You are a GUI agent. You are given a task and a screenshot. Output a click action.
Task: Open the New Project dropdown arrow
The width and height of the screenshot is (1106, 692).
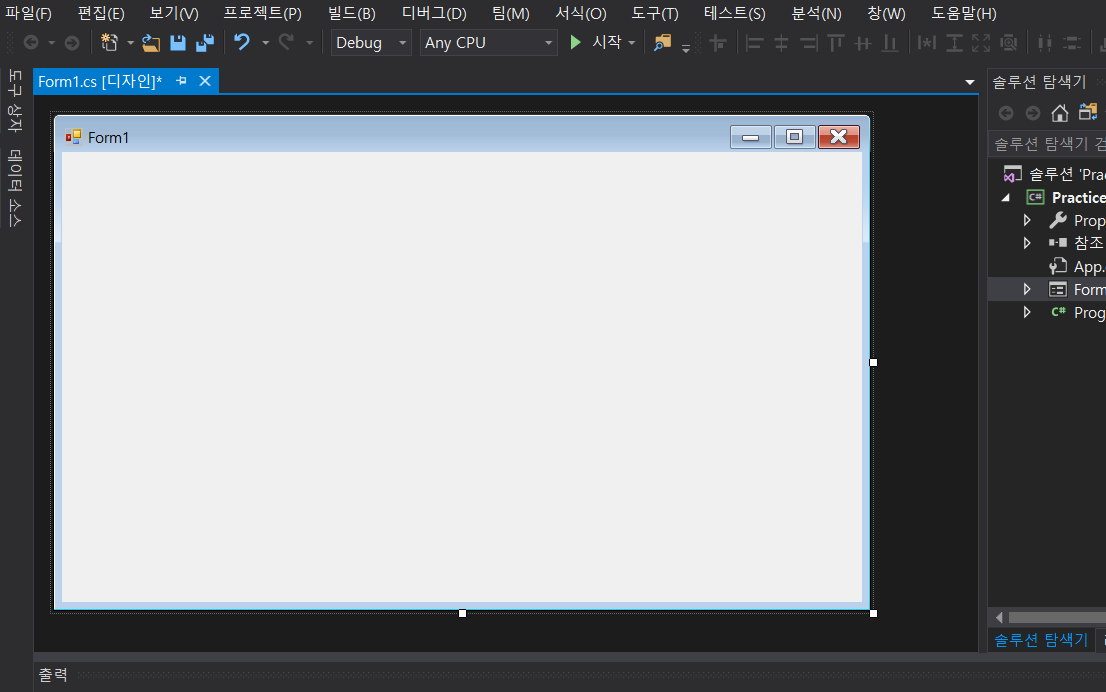click(130, 43)
